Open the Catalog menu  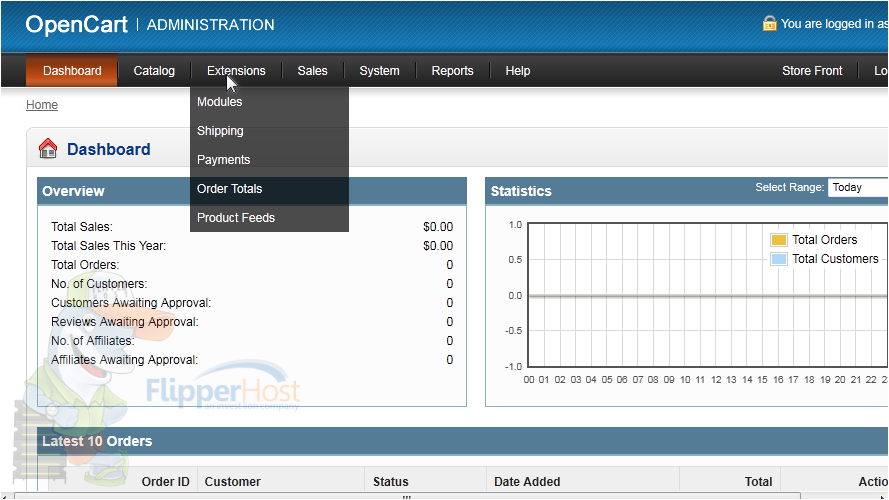coord(154,71)
